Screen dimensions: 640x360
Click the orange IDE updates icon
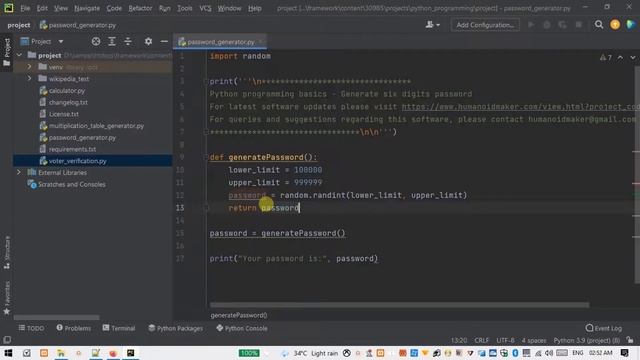615,25
